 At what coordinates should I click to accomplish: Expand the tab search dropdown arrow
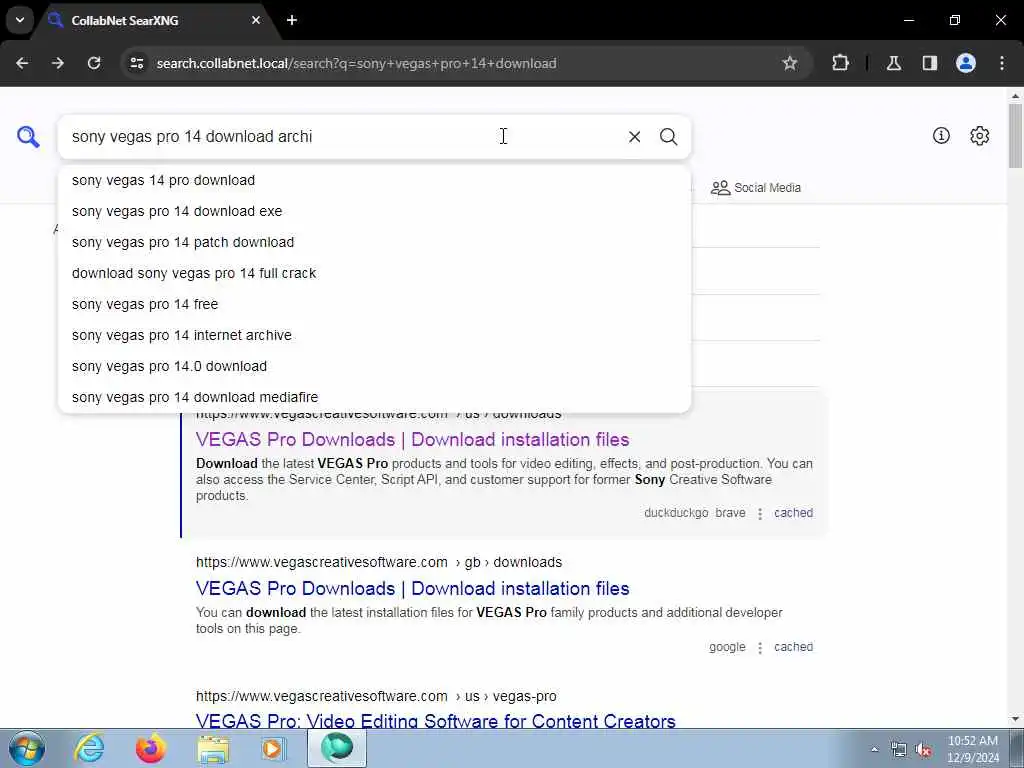[20, 20]
